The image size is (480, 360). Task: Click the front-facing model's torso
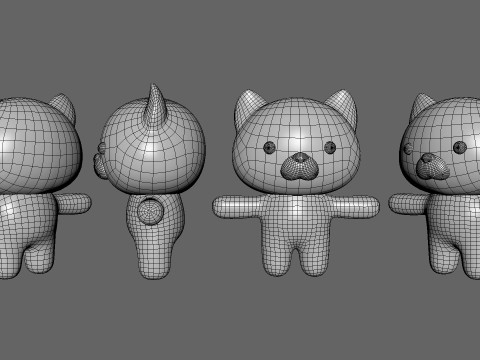(296, 223)
